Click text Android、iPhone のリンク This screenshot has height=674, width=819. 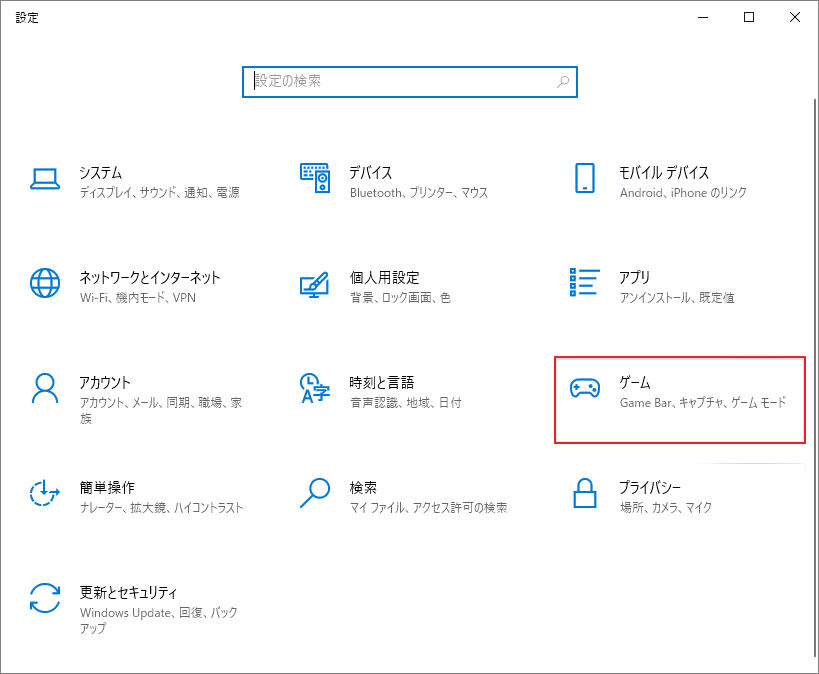click(683, 193)
